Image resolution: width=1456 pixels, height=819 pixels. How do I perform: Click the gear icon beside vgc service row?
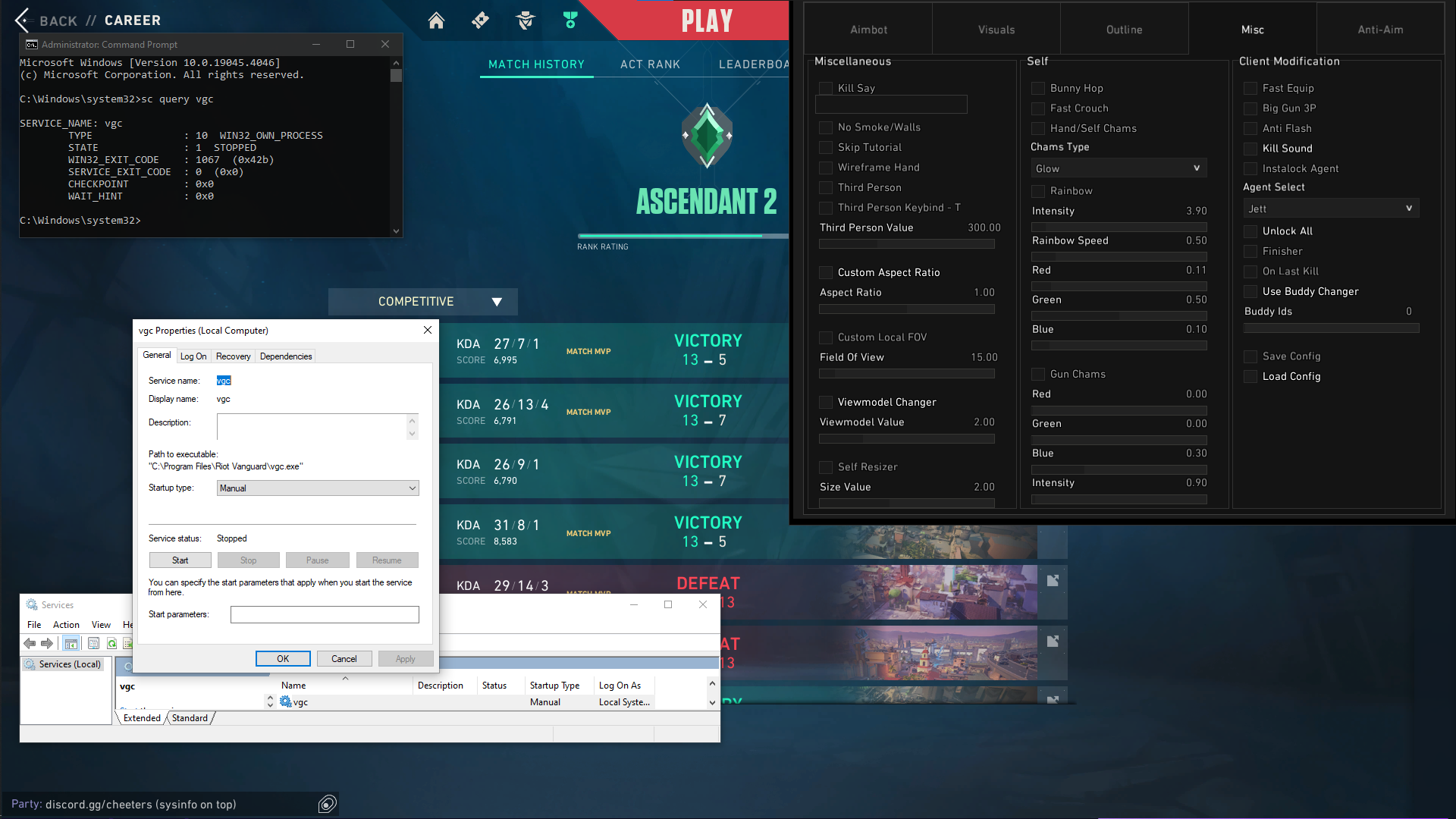tap(286, 701)
